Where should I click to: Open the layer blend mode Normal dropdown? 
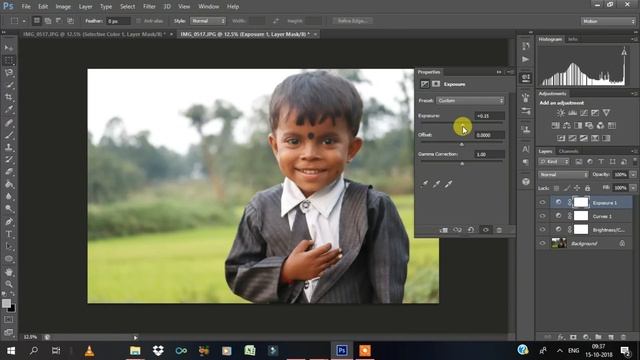pyautogui.click(x=563, y=175)
